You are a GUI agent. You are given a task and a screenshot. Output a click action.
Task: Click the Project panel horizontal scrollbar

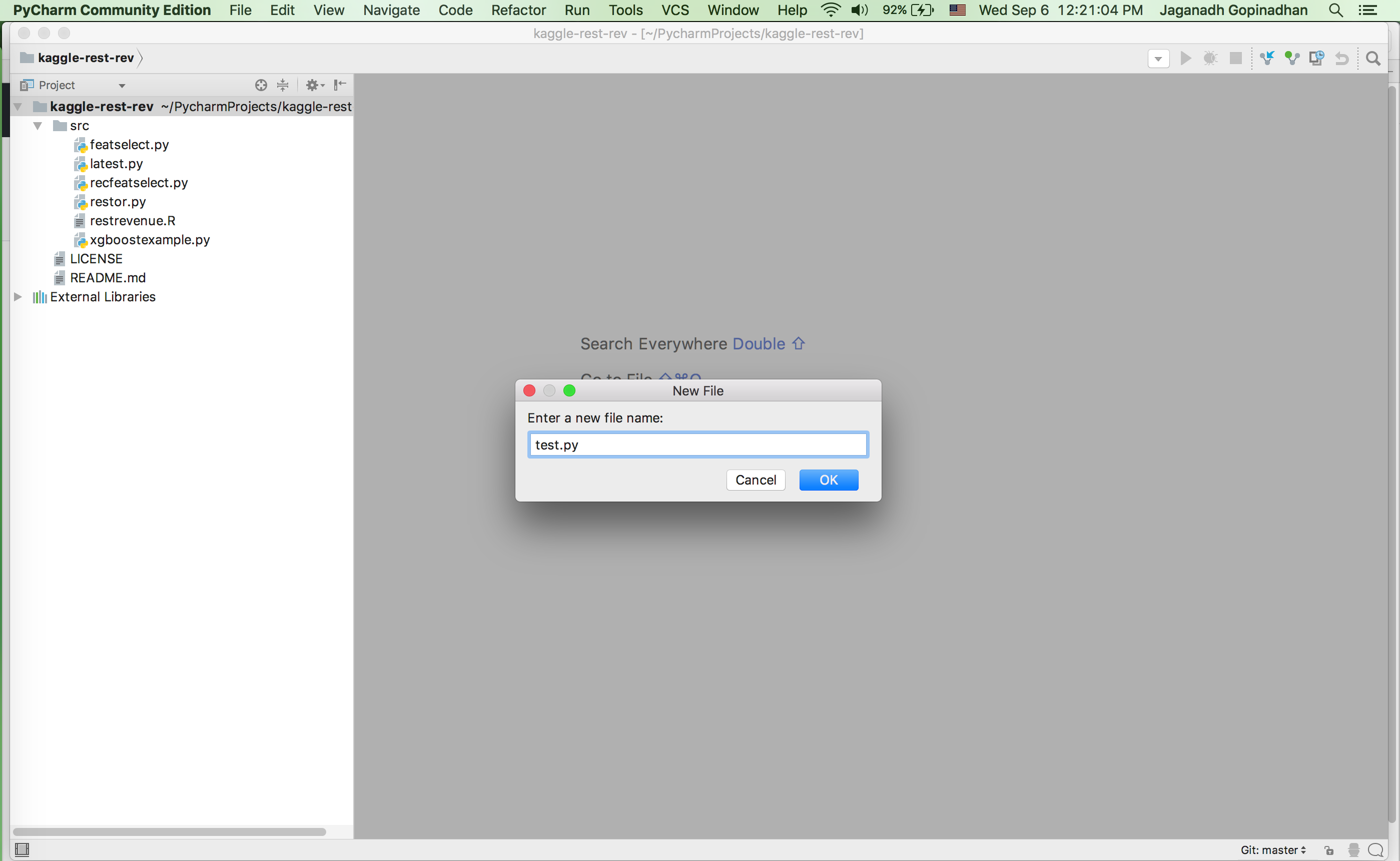[x=170, y=832]
